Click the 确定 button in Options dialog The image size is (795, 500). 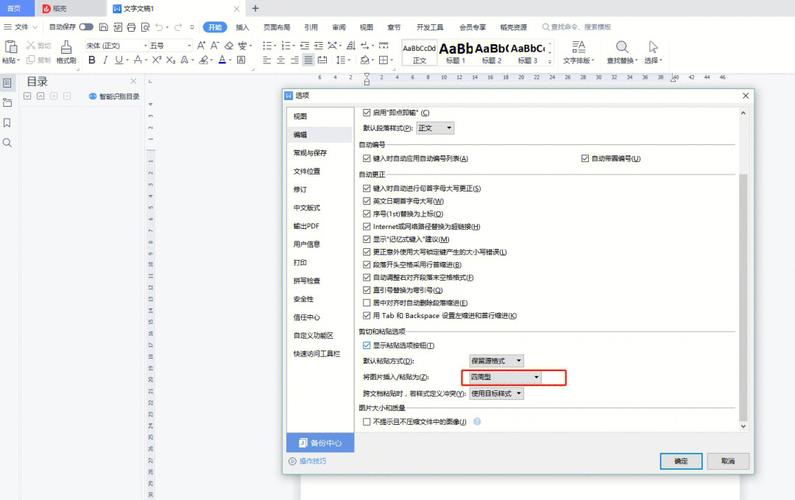681,461
